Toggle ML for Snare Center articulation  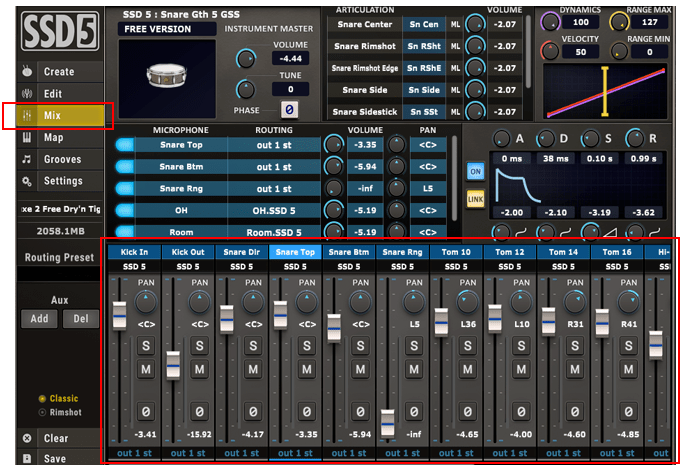(455, 24)
